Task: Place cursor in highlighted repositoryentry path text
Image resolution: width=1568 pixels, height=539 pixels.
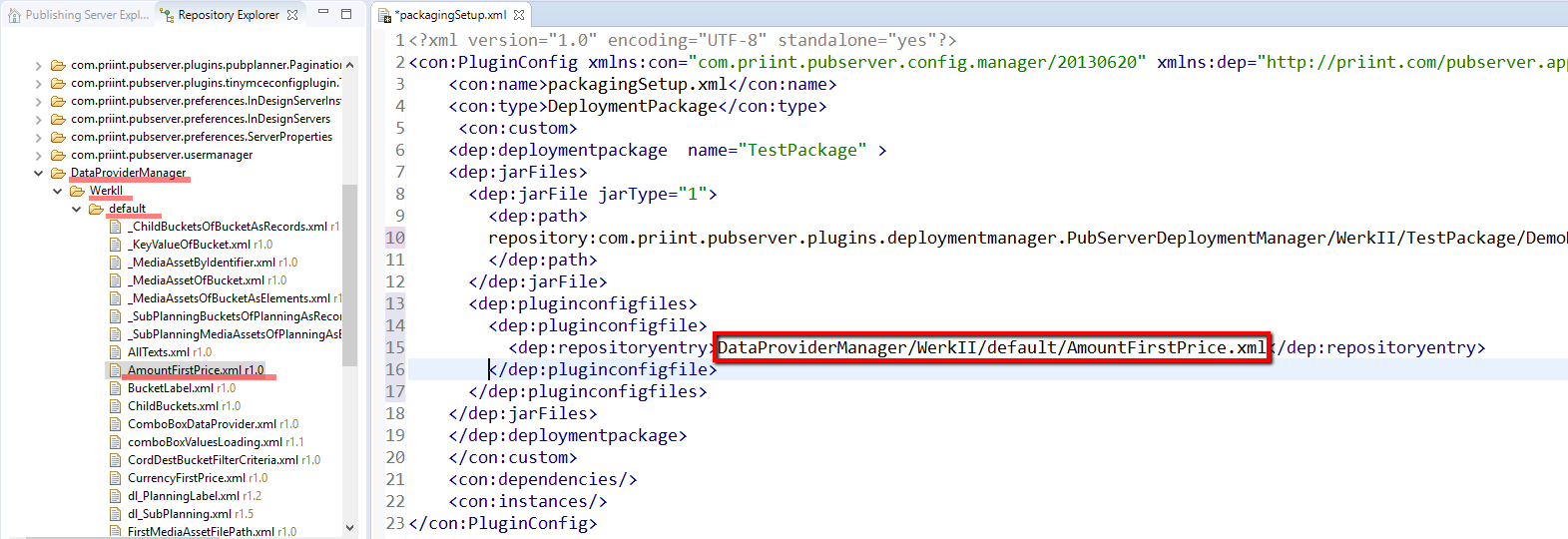Action: click(x=990, y=347)
